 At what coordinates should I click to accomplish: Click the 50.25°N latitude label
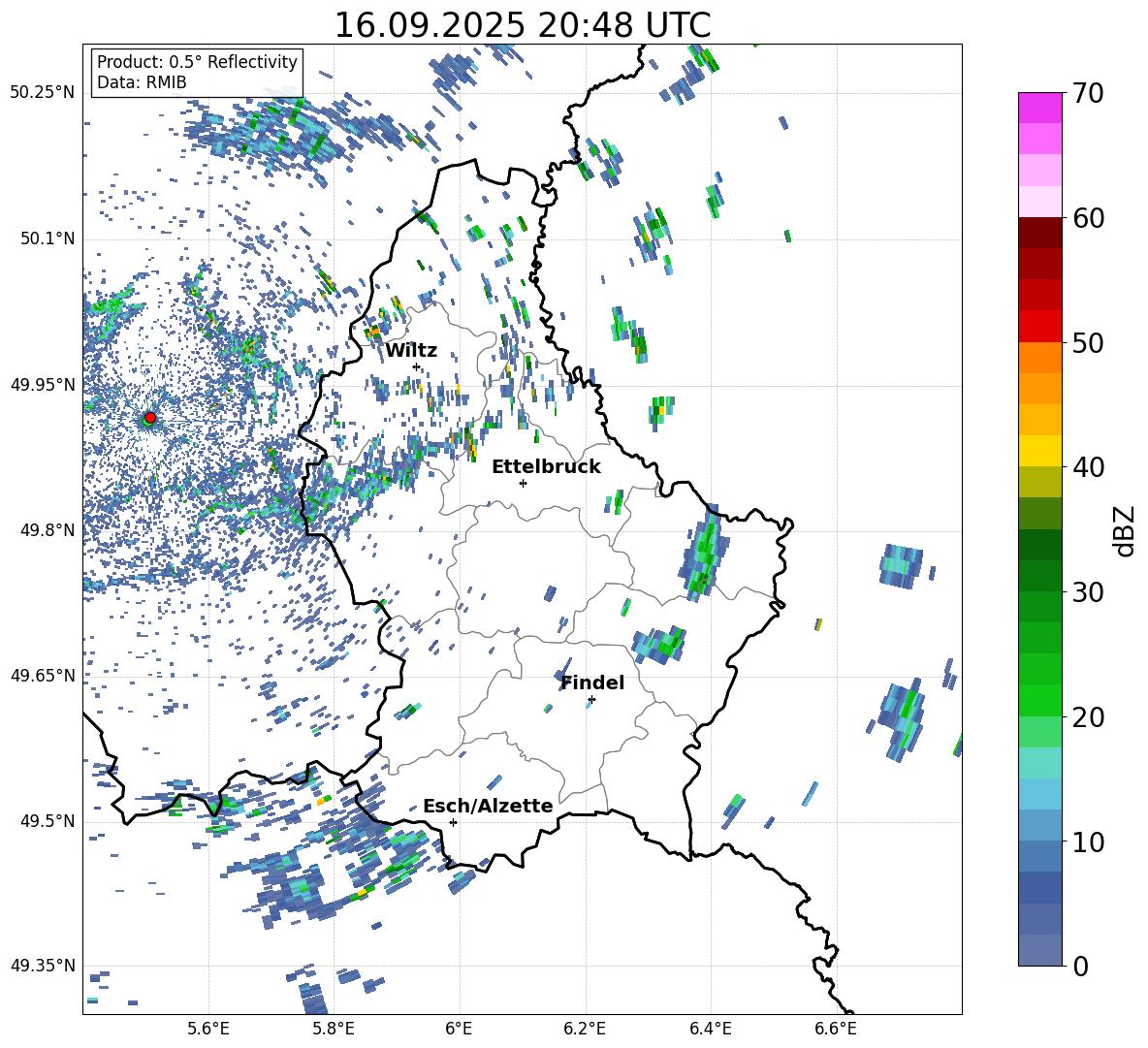43,93
